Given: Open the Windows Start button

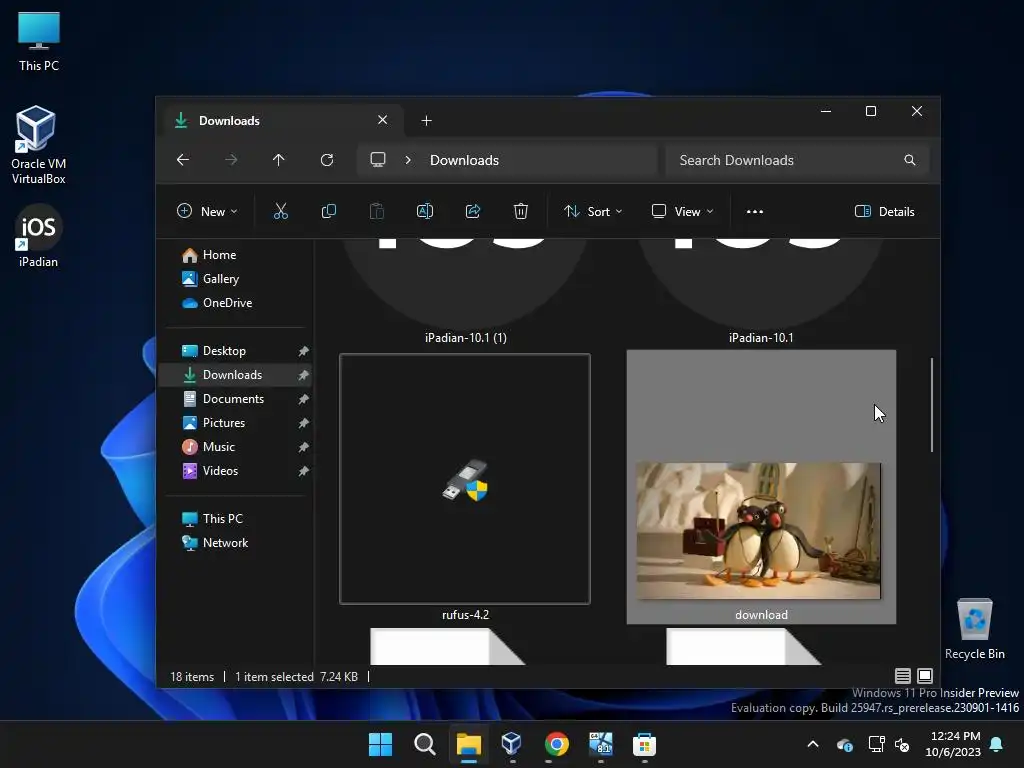Looking at the screenshot, I should tap(380, 744).
